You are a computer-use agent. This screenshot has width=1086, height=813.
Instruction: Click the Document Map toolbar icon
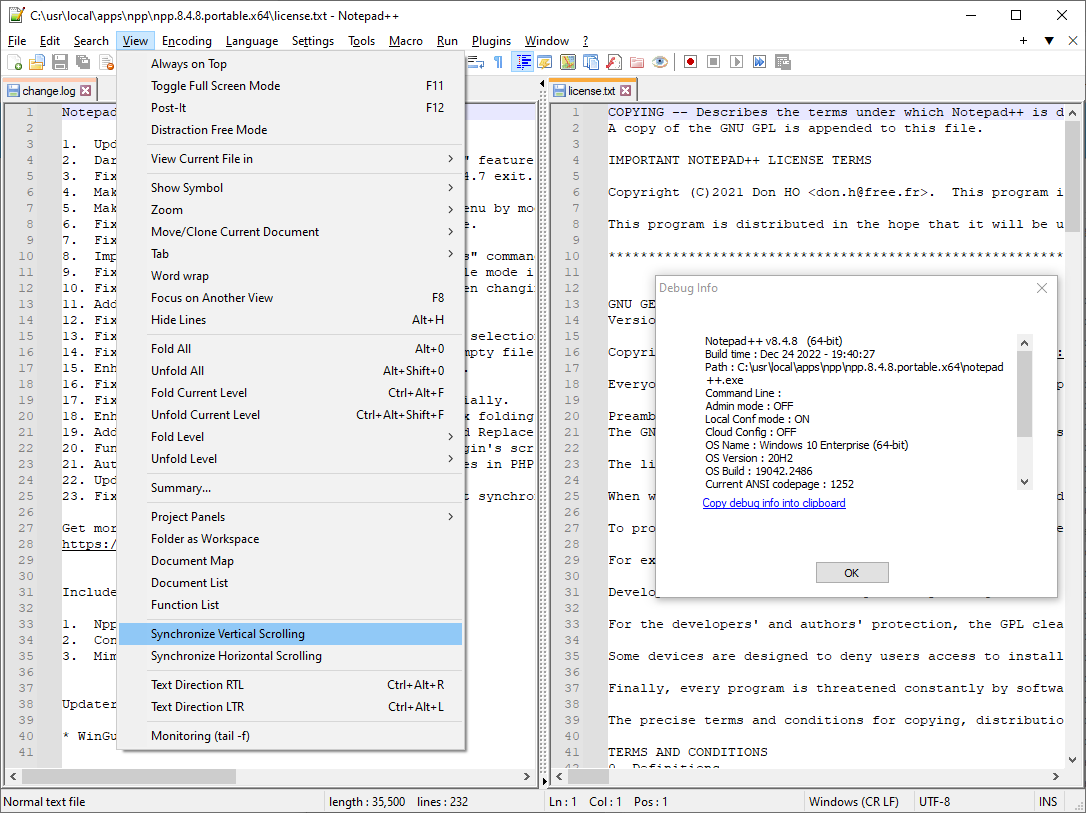coord(568,62)
